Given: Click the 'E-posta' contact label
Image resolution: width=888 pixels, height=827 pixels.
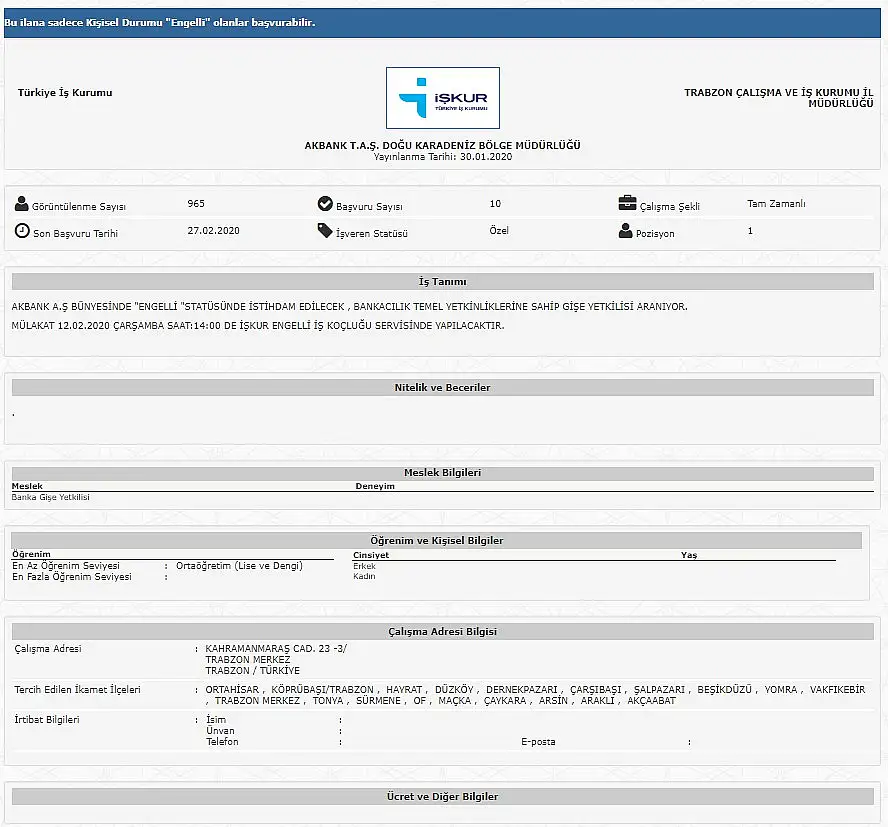Looking at the screenshot, I should (538, 741).
